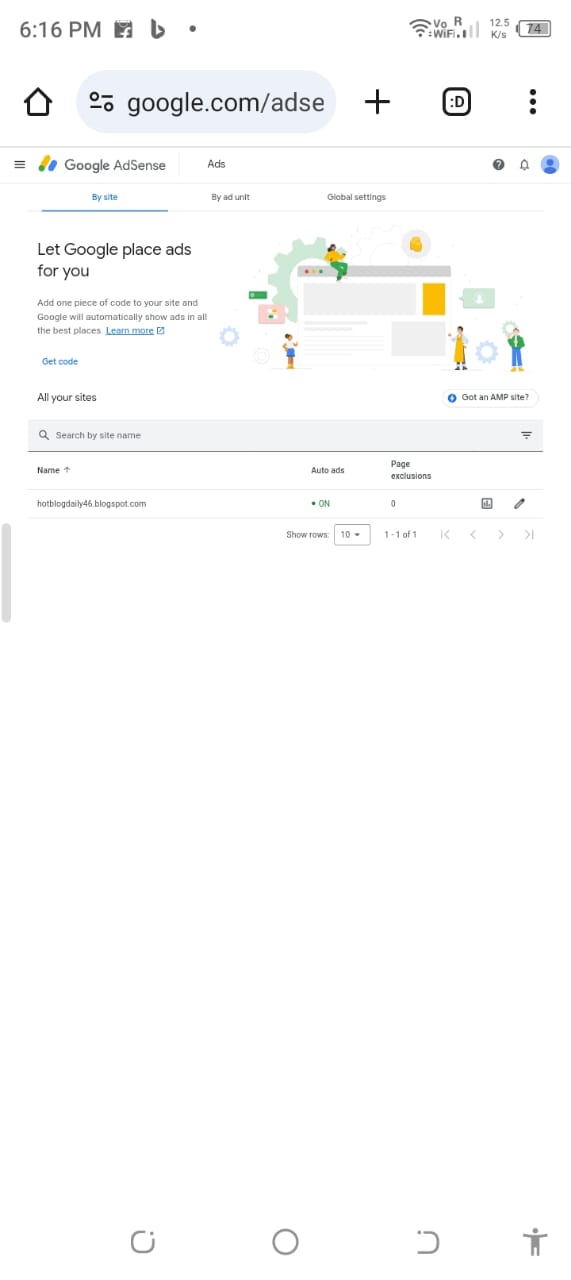Open the help question mark icon
571x1280 pixels.
tap(498, 165)
